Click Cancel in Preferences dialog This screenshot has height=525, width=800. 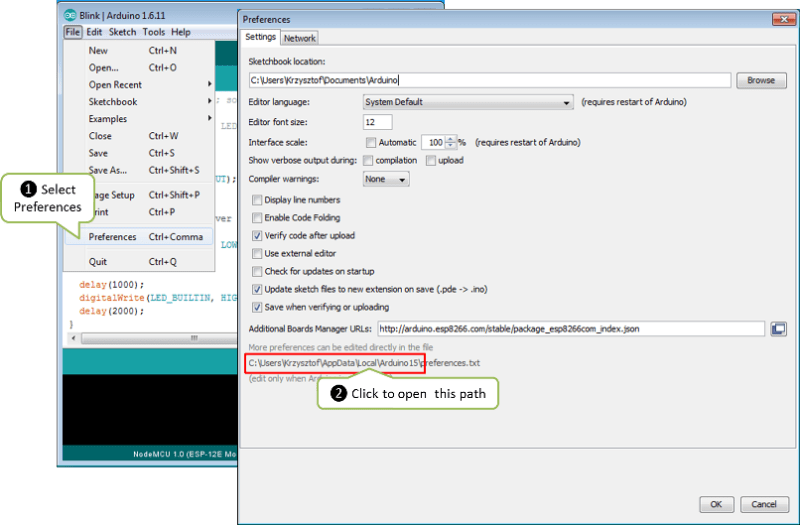(764, 504)
